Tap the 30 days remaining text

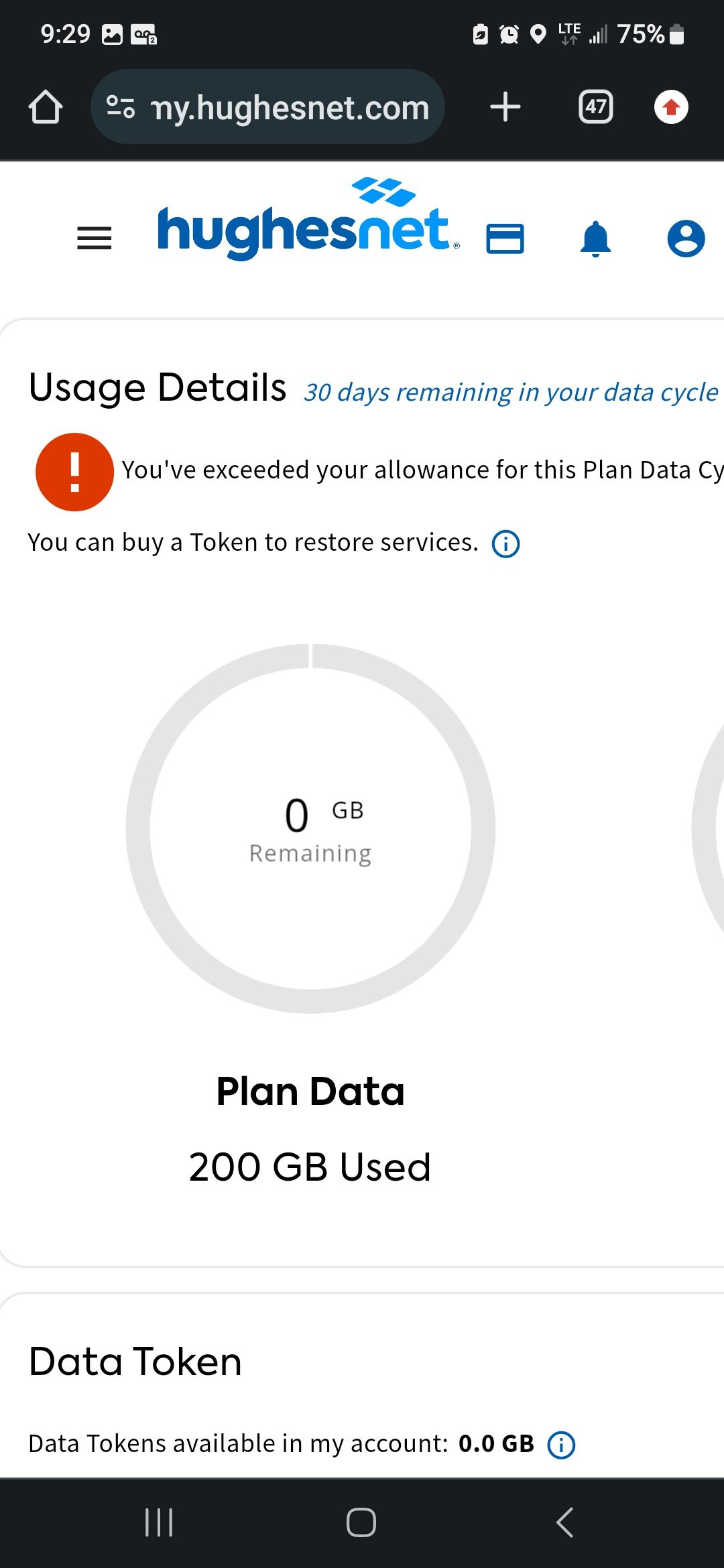tap(511, 392)
